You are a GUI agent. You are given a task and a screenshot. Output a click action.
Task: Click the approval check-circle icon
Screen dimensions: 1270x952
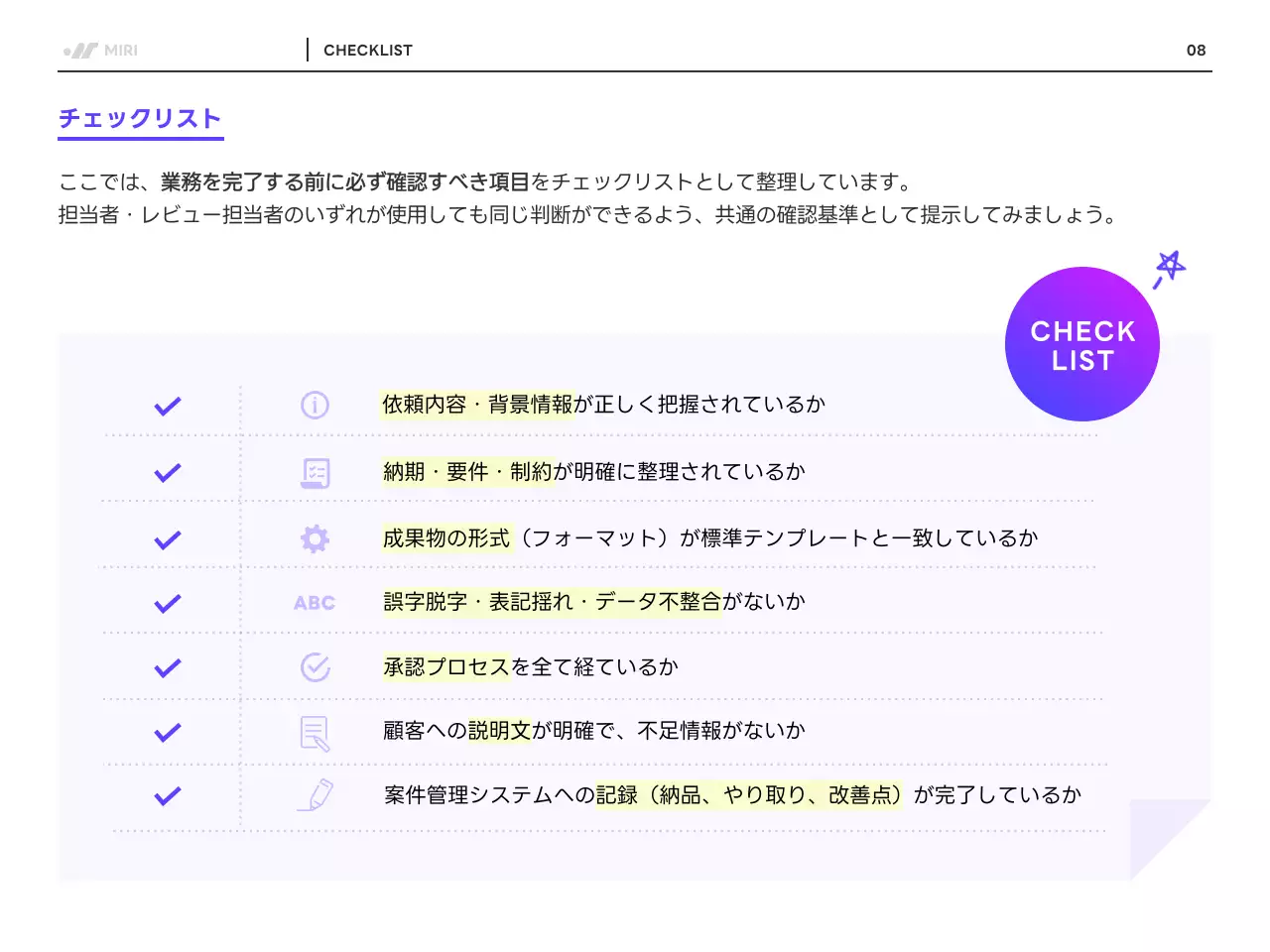(x=314, y=666)
